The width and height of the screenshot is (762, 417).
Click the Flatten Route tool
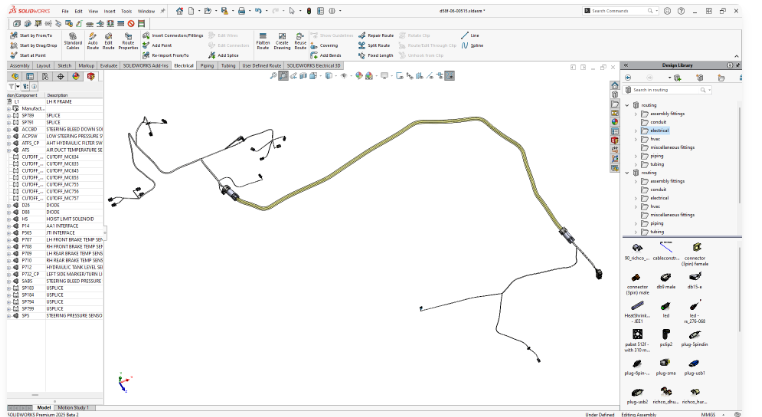(263, 41)
